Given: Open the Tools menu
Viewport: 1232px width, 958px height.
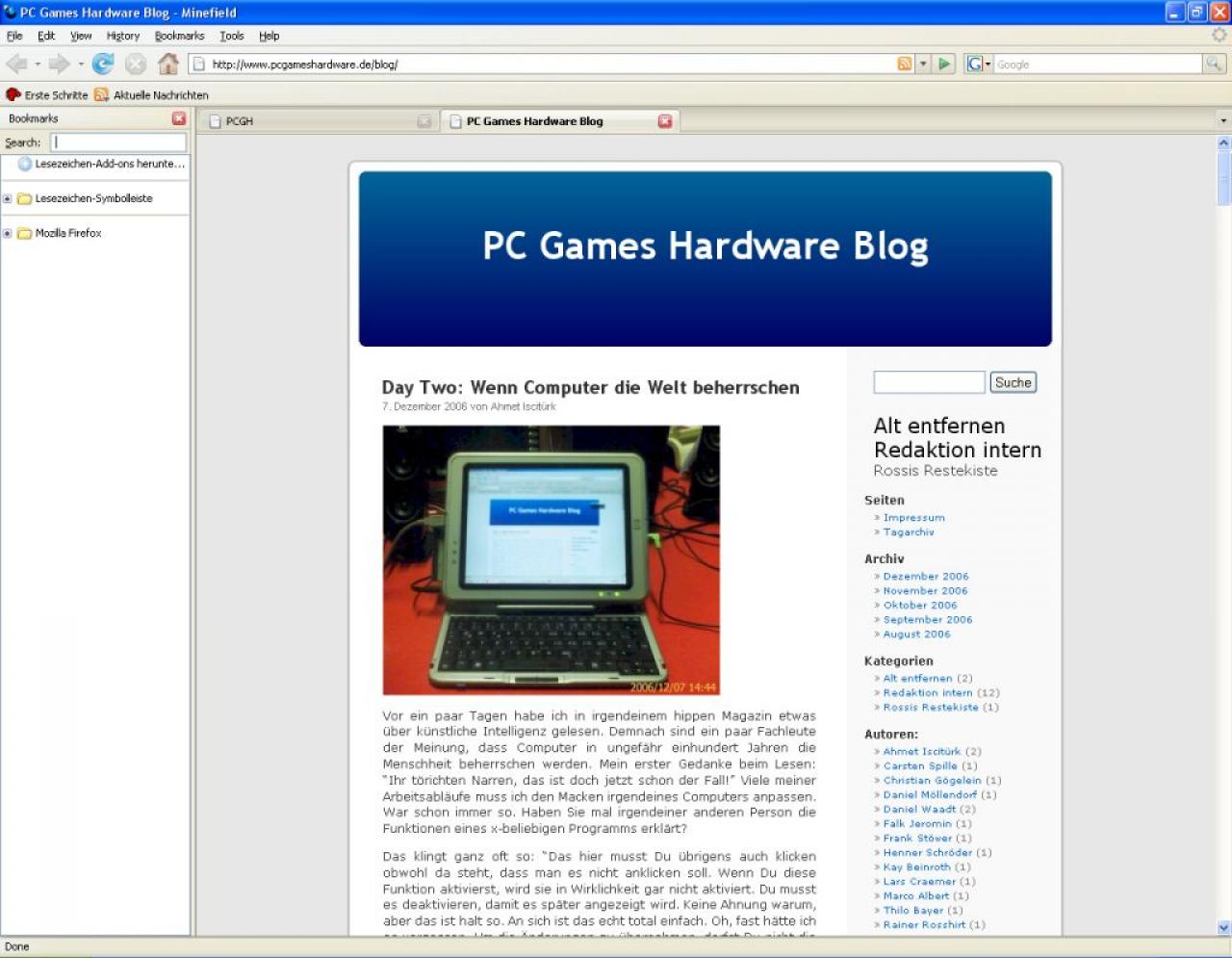Looking at the screenshot, I should [x=232, y=36].
